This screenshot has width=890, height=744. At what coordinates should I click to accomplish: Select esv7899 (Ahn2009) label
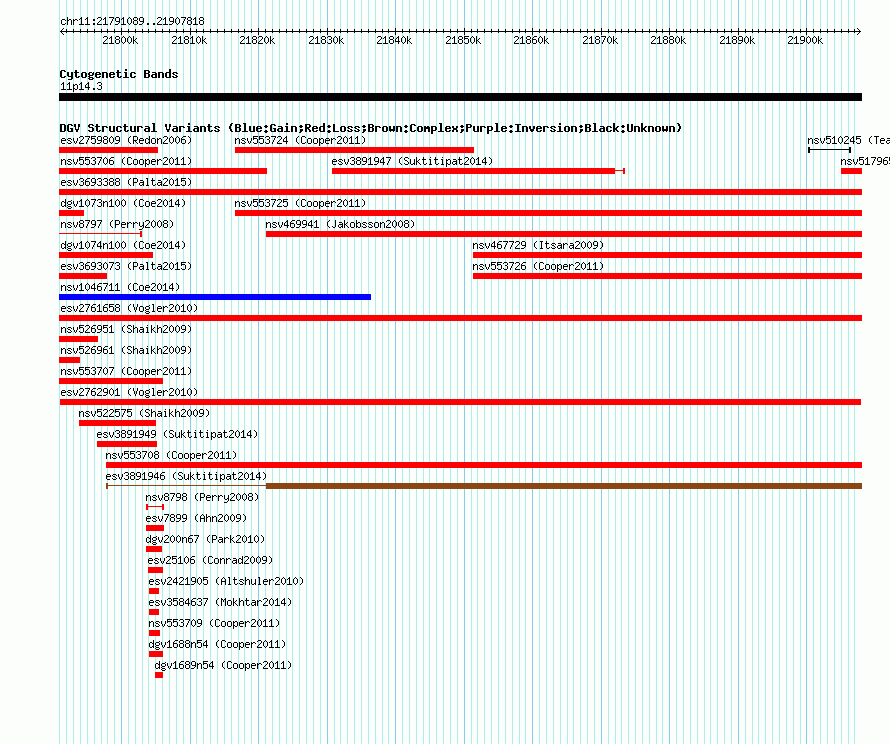[196, 518]
